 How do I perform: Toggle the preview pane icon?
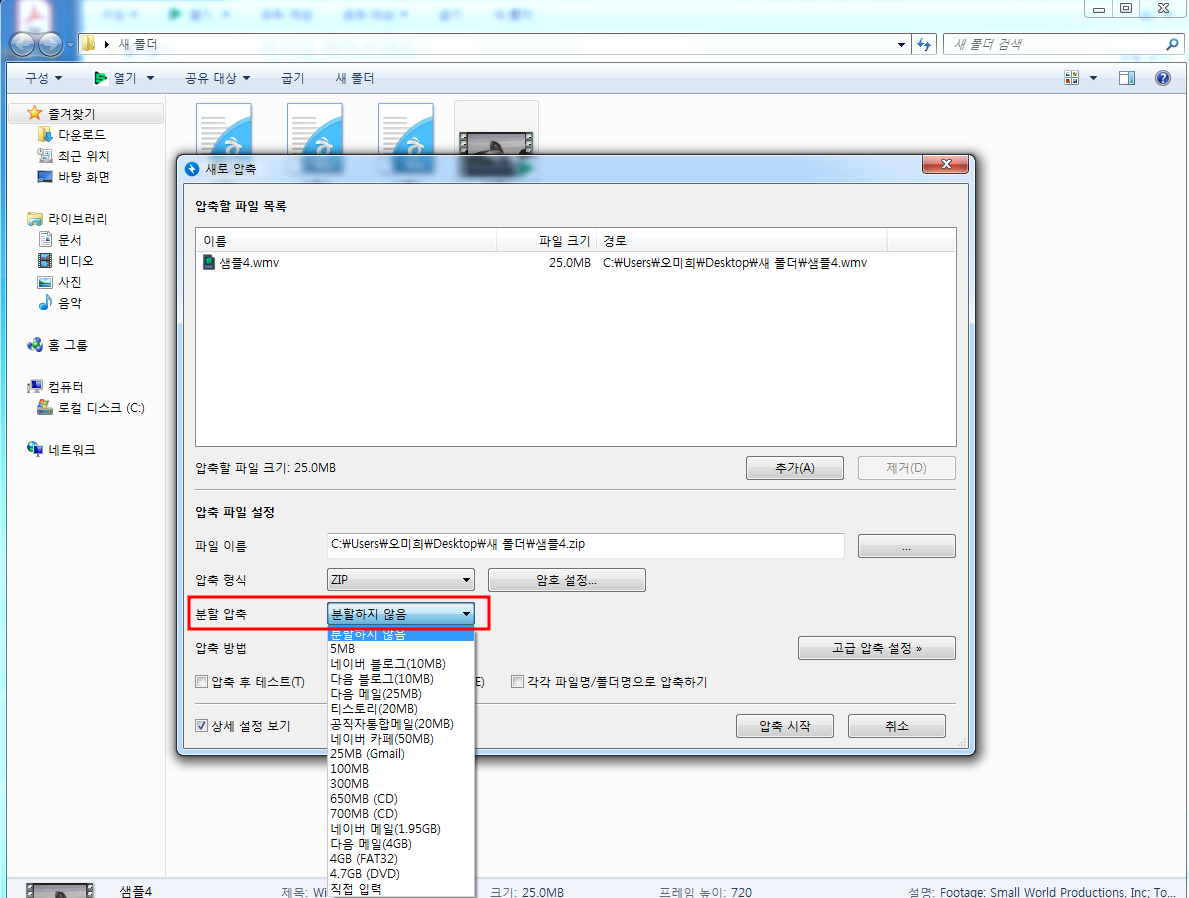pyautogui.click(x=1128, y=77)
